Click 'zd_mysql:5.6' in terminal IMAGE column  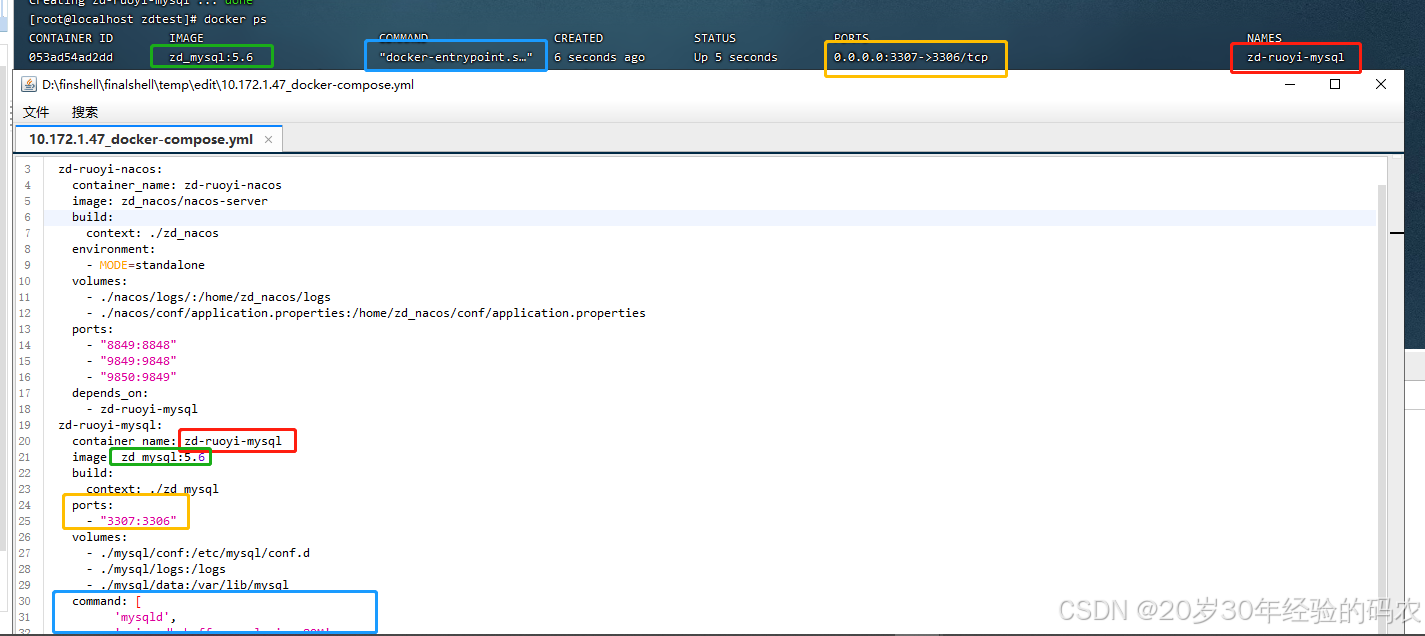(211, 57)
